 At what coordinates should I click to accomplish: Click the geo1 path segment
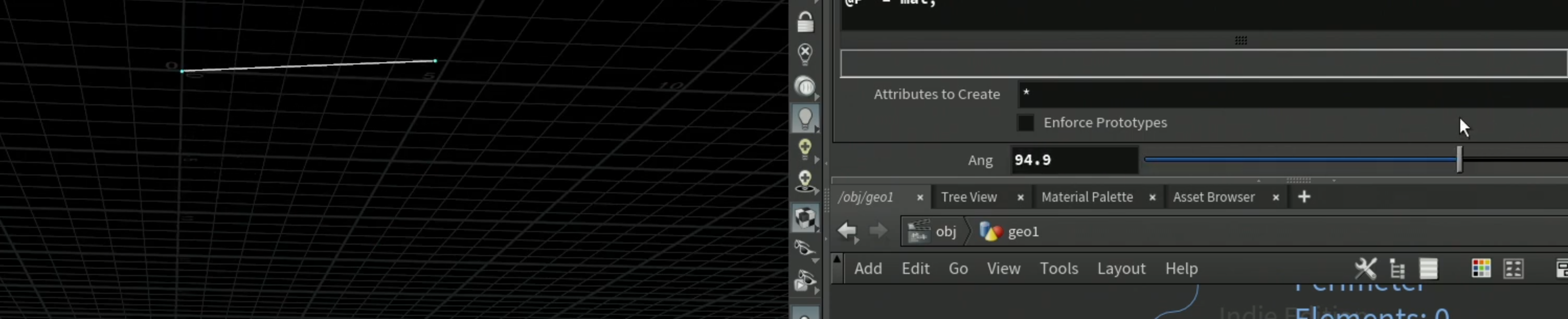pyautogui.click(x=1023, y=232)
